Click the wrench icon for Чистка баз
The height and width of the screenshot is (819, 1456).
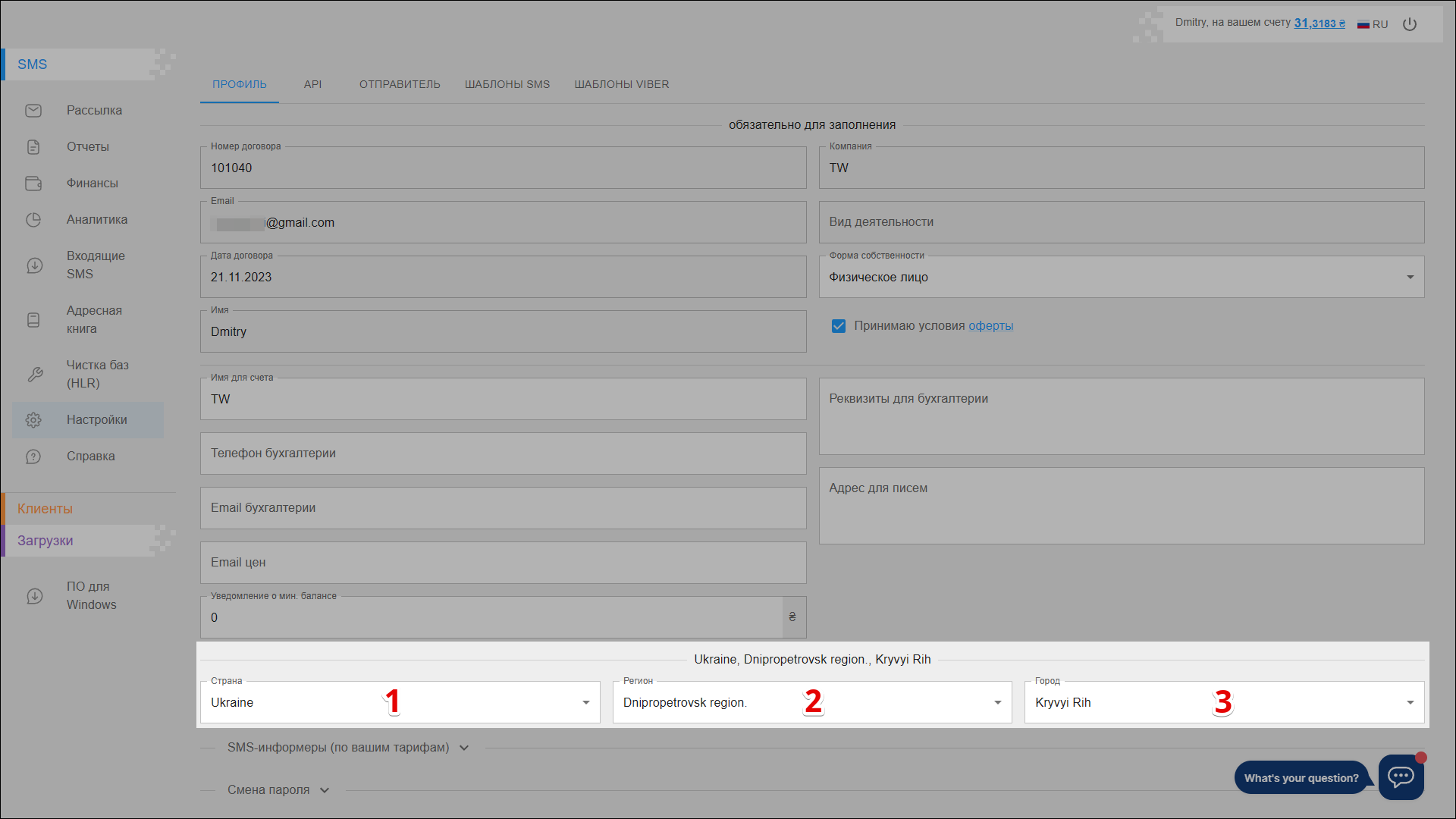(35, 375)
